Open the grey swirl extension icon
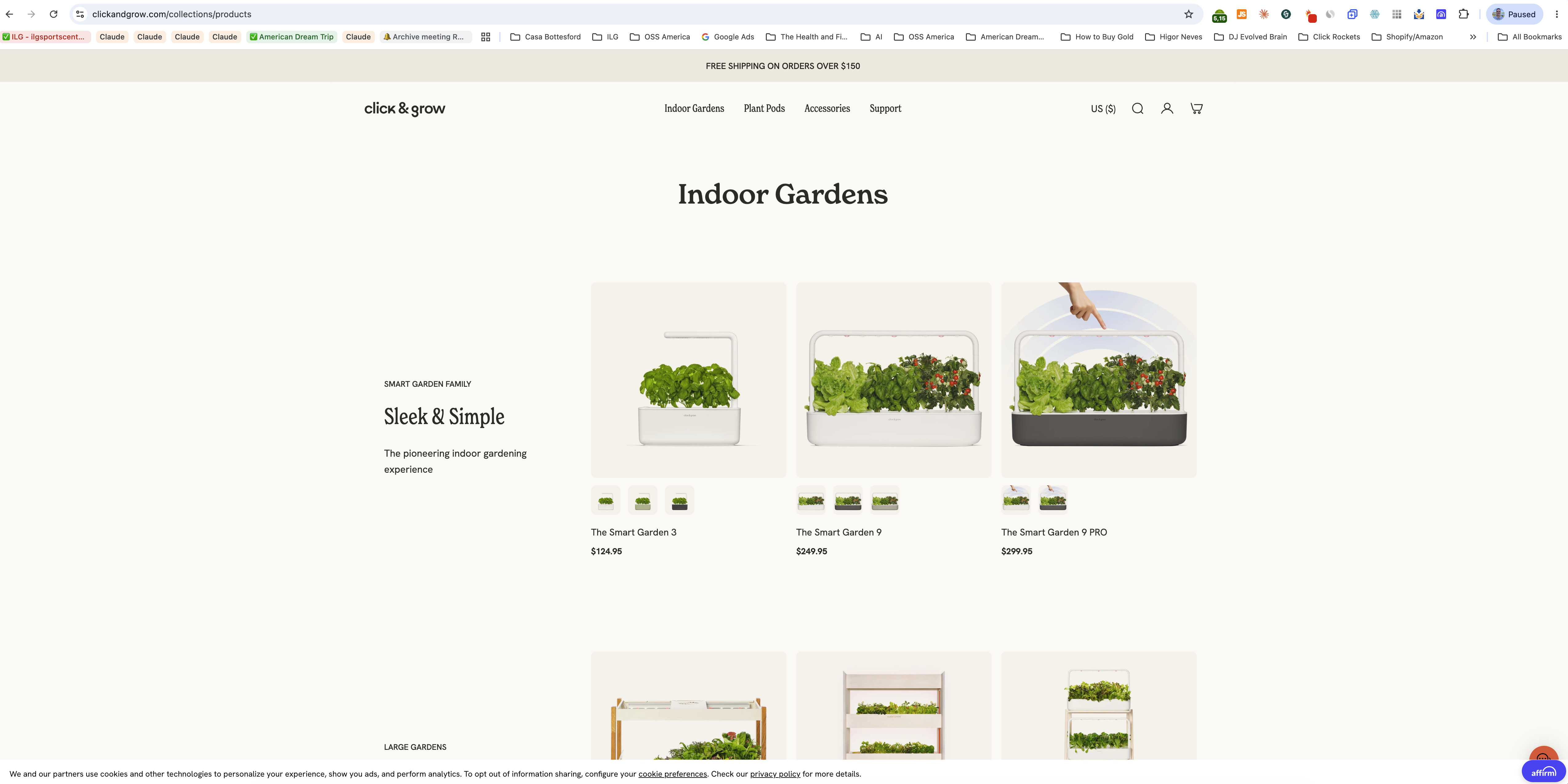The width and height of the screenshot is (1568, 784). coord(1330,14)
